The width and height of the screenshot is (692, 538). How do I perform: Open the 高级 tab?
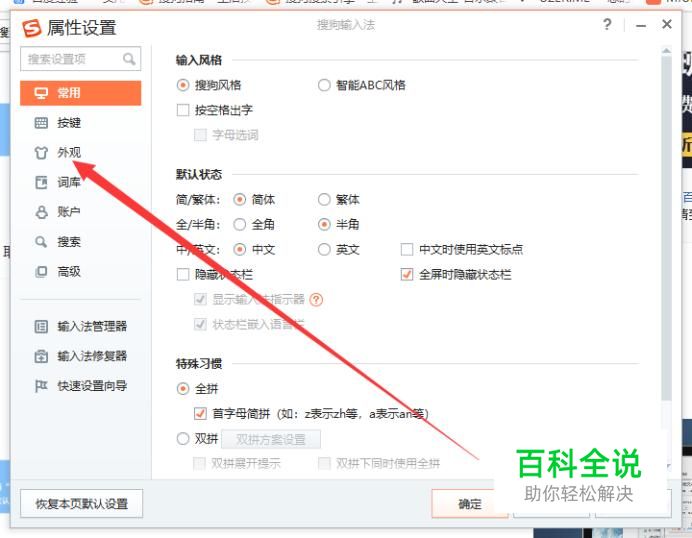coord(81,271)
